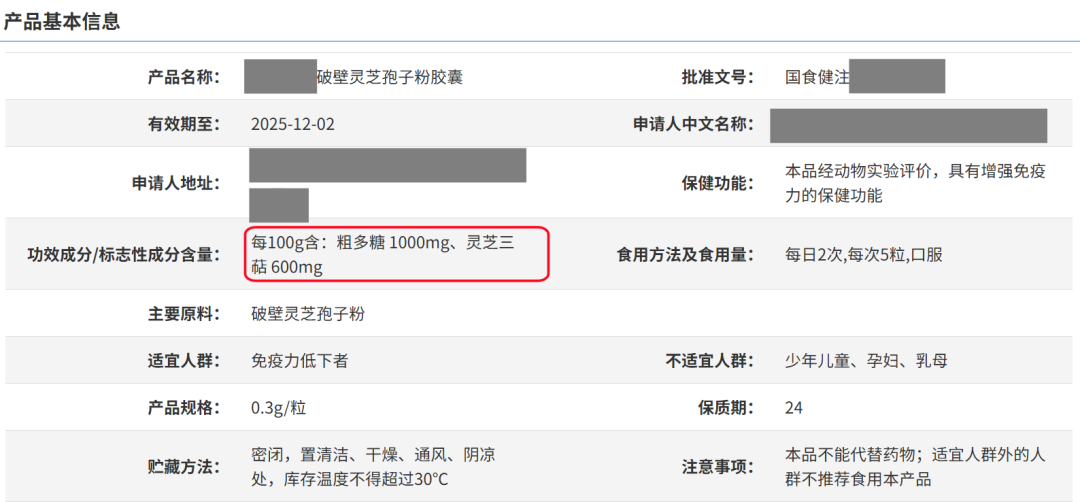Viewport: 1080px width, 502px height.
Task: Click product name 破壁灵芝孢子粉胶囊
Action: click(x=390, y=77)
